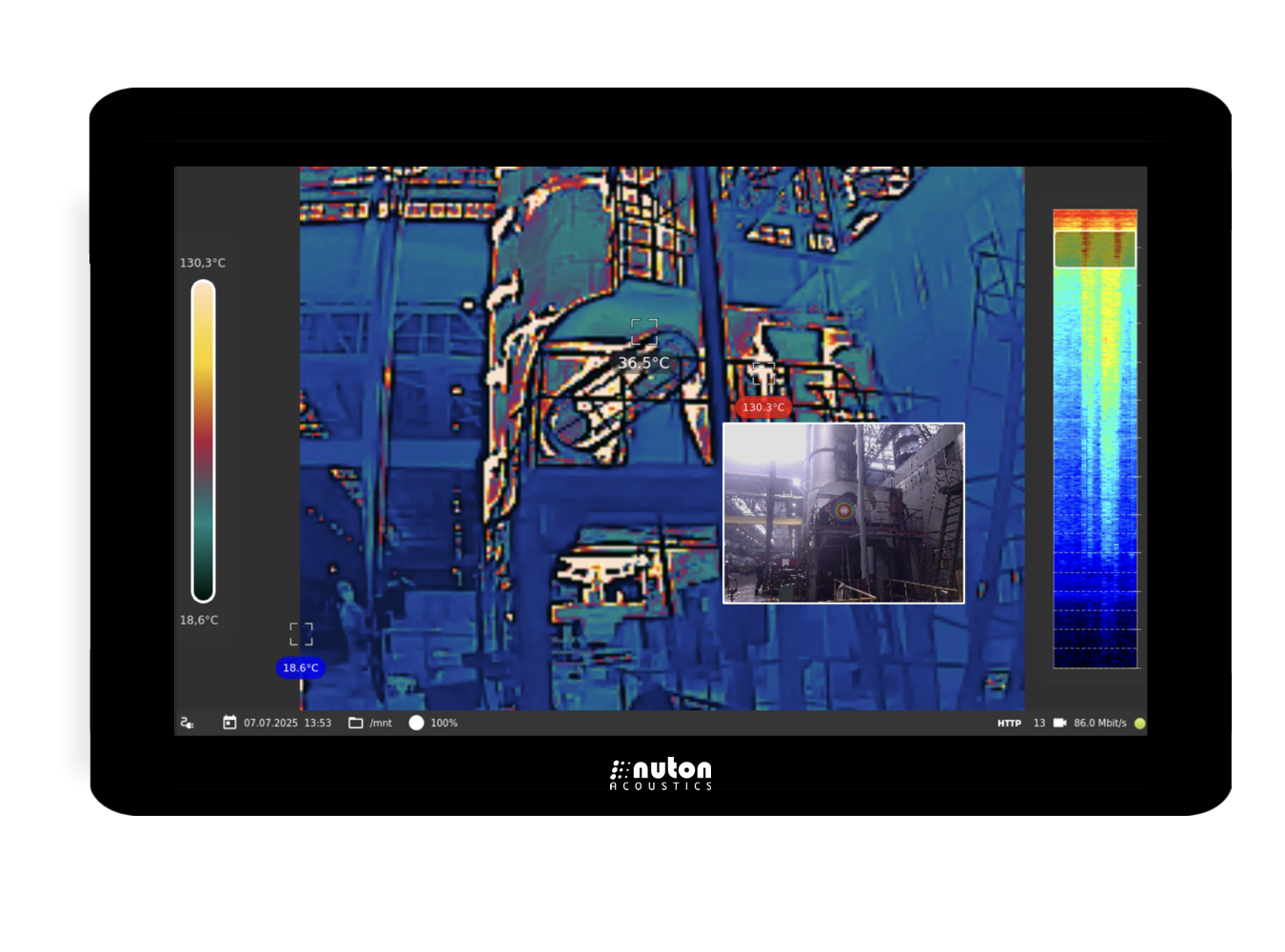Click the green connection status dot
The height and width of the screenshot is (952, 1285).
pos(1139,724)
